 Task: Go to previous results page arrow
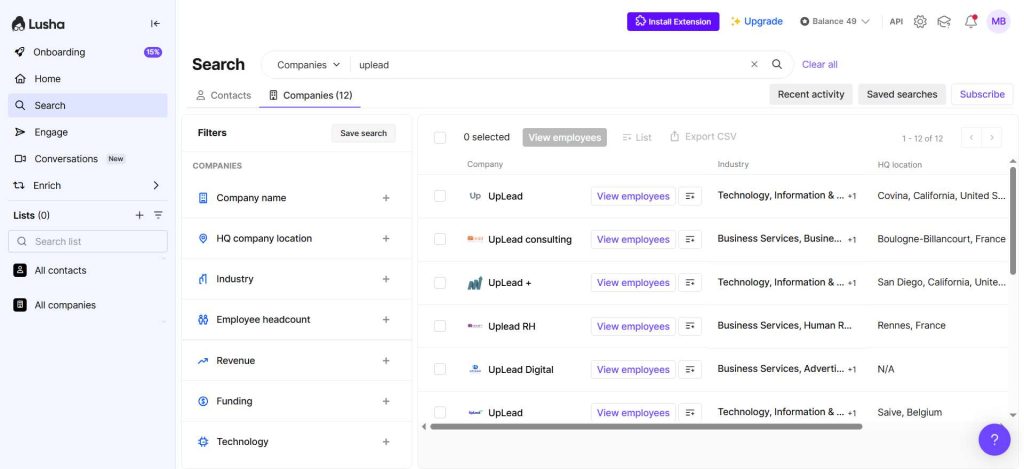tap(971, 138)
